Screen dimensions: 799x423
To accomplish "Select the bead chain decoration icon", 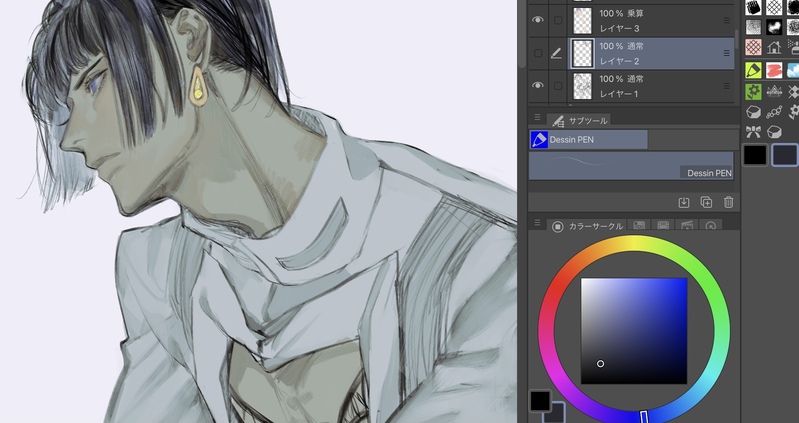I will pos(774,112).
